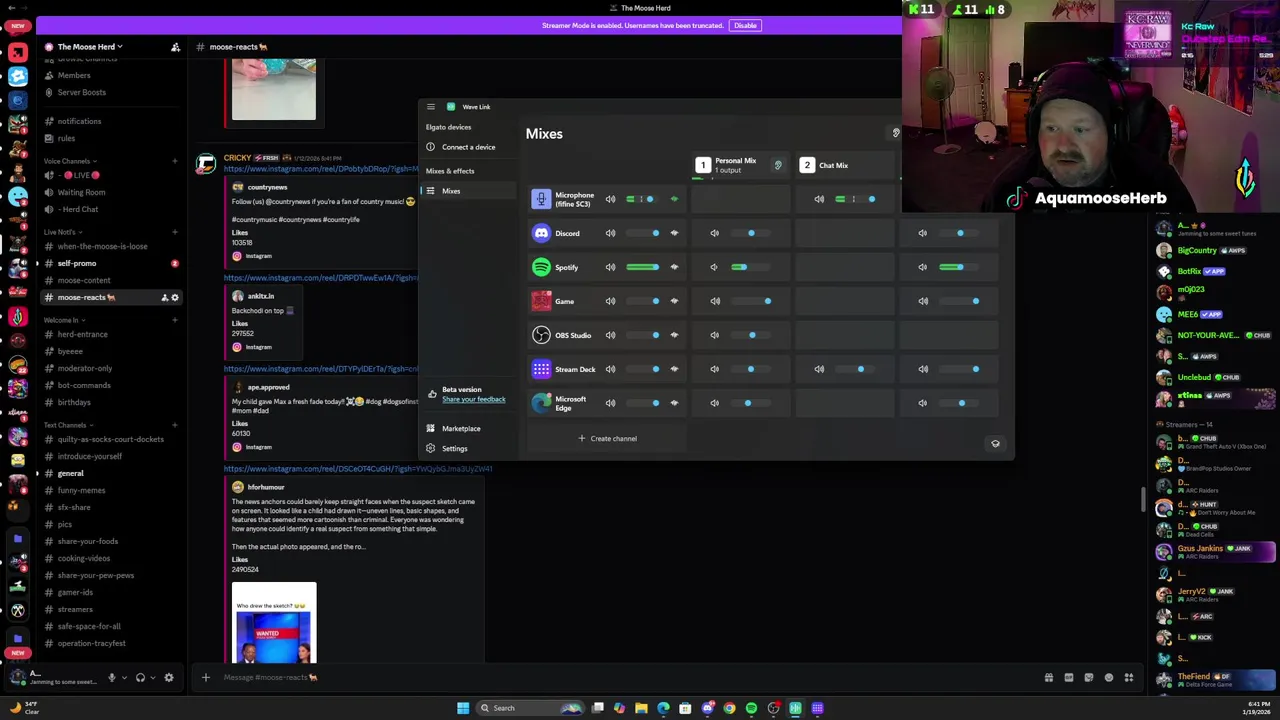
Task: Deafen with the Discord headphone icon
Action: (140, 677)
